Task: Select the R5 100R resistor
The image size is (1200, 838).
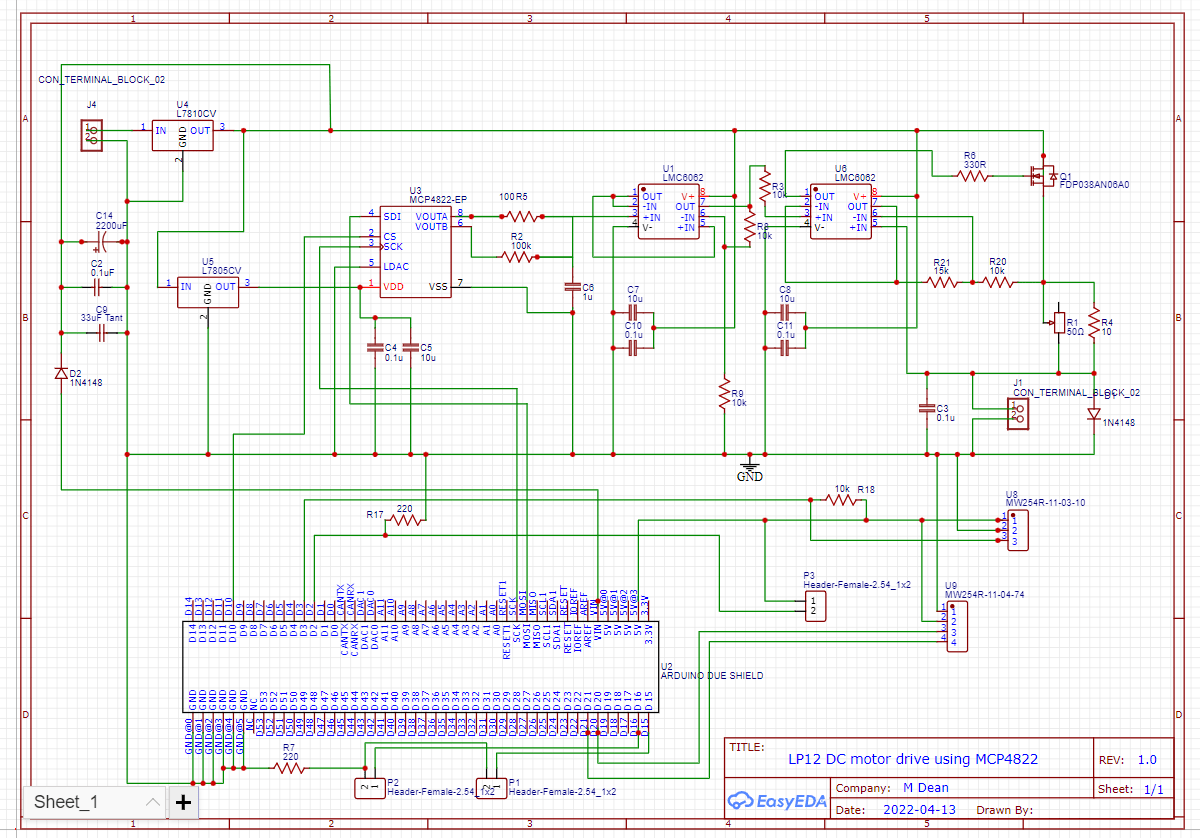Action: pos(521,215)
